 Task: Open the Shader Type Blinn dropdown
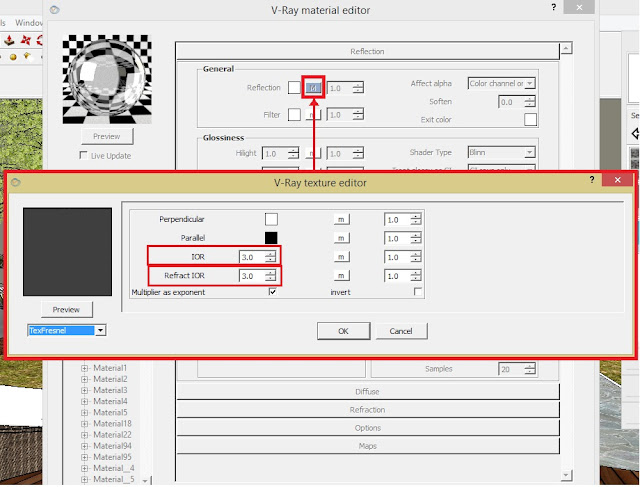click(x=530, y=153)
